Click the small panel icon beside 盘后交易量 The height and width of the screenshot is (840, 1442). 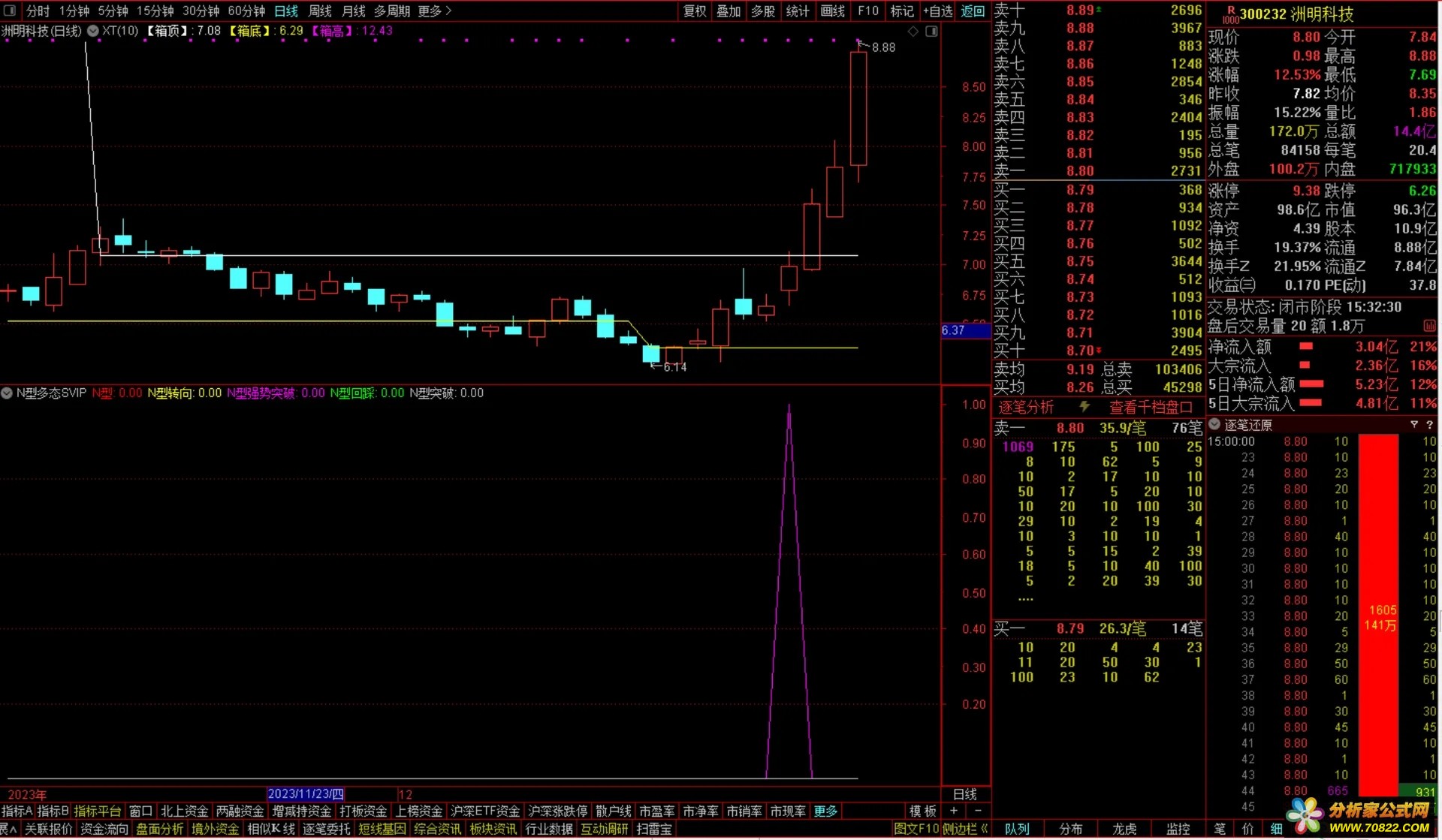click(1429, 326)
